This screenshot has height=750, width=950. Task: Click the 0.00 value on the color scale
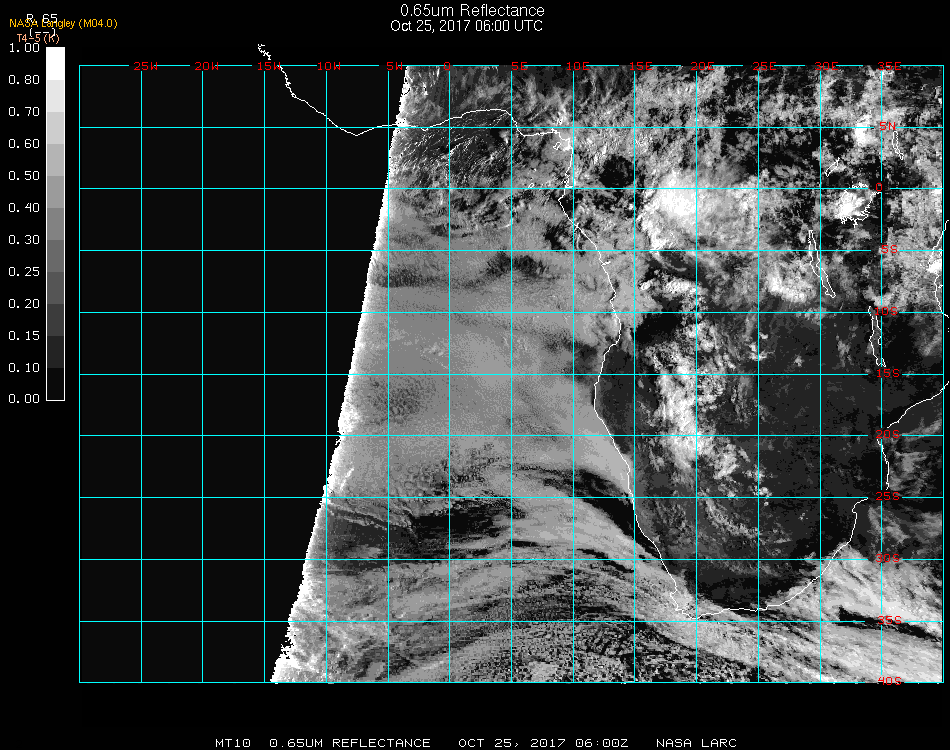(x=23, y=399)
